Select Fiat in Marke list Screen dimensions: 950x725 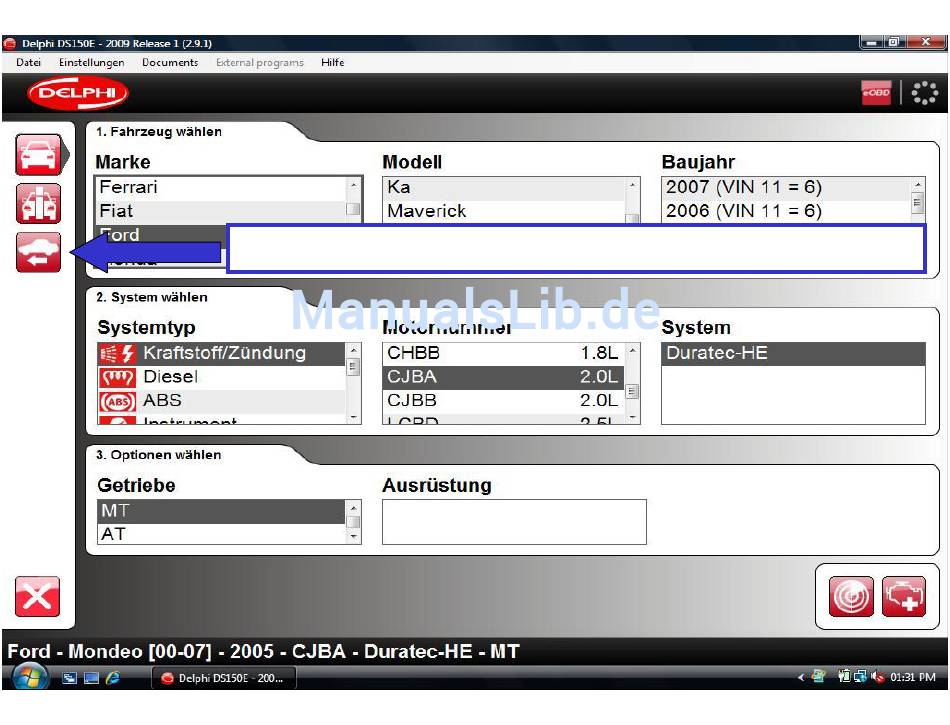click(221, 211)
